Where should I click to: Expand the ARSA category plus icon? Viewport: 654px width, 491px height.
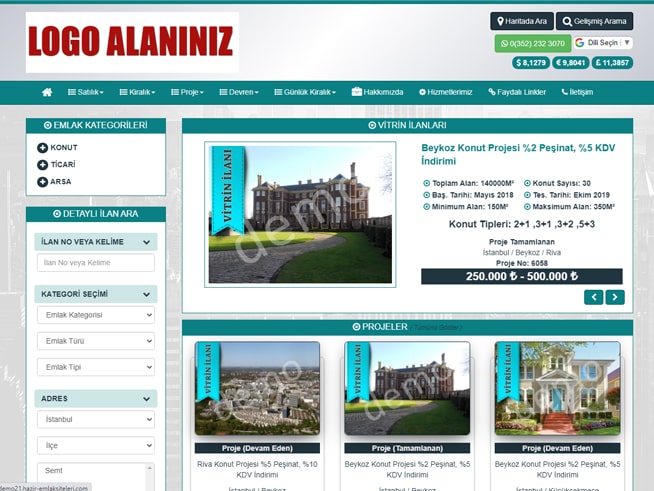click(x=43, y=182)
